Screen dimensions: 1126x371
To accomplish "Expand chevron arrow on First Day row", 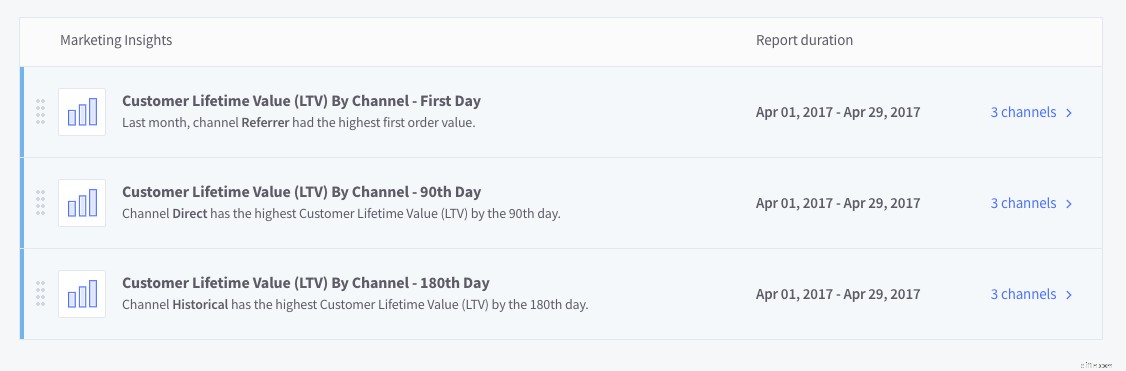I will tap(1069, 113).
